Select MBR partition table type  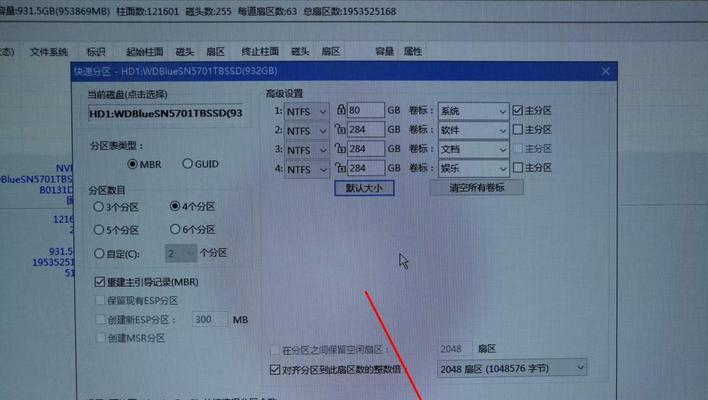[144, 164]
